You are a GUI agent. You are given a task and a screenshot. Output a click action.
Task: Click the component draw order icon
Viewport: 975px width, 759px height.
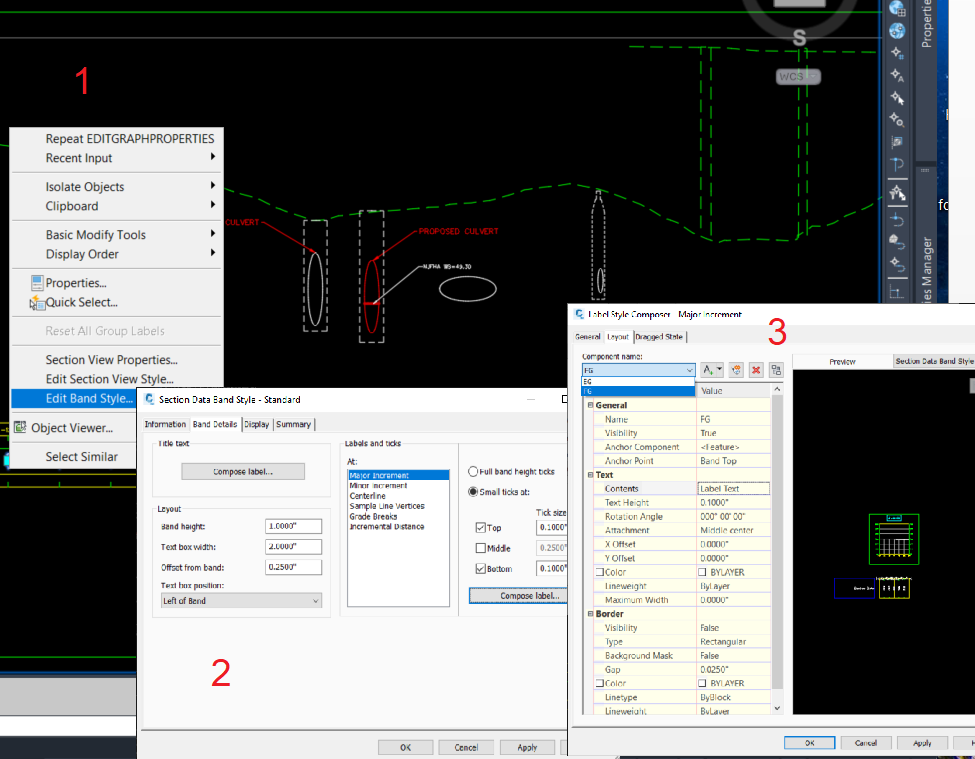click(776, 369)
